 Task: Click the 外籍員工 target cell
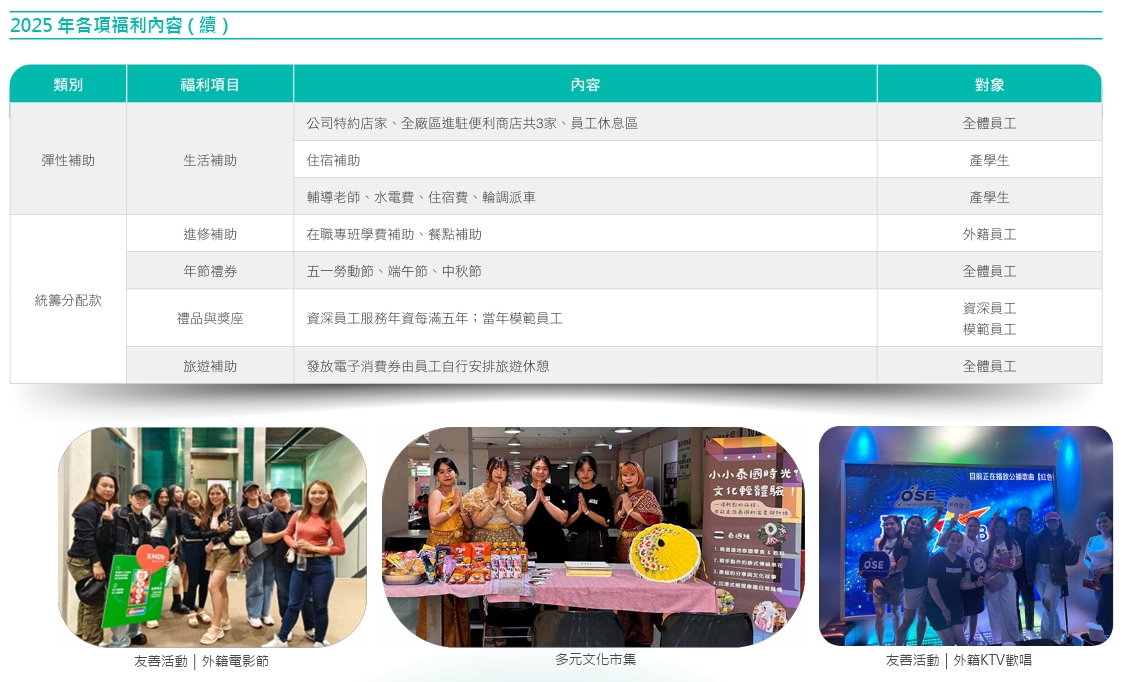(989, 234)
